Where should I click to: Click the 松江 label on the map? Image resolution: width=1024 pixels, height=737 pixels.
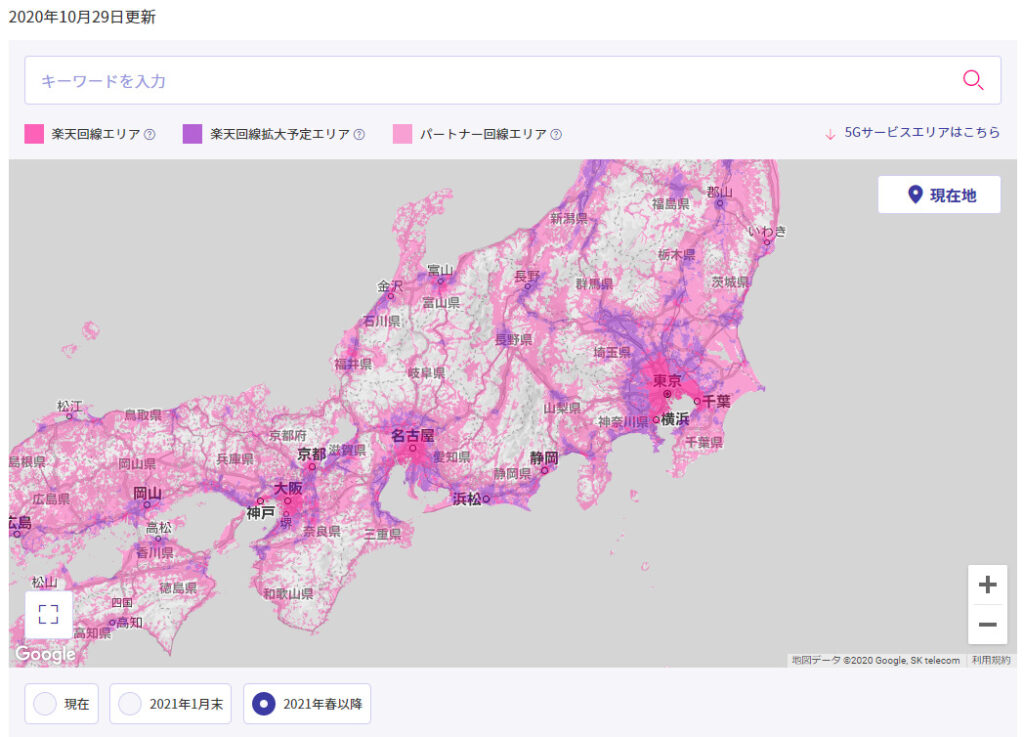click(69, 406)
